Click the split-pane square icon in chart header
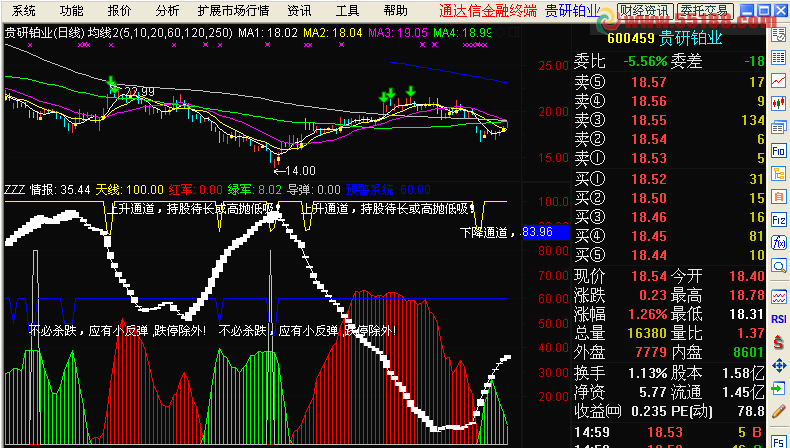Image resolution: width=790 pixels, height=448 pixels. (513, 33)
